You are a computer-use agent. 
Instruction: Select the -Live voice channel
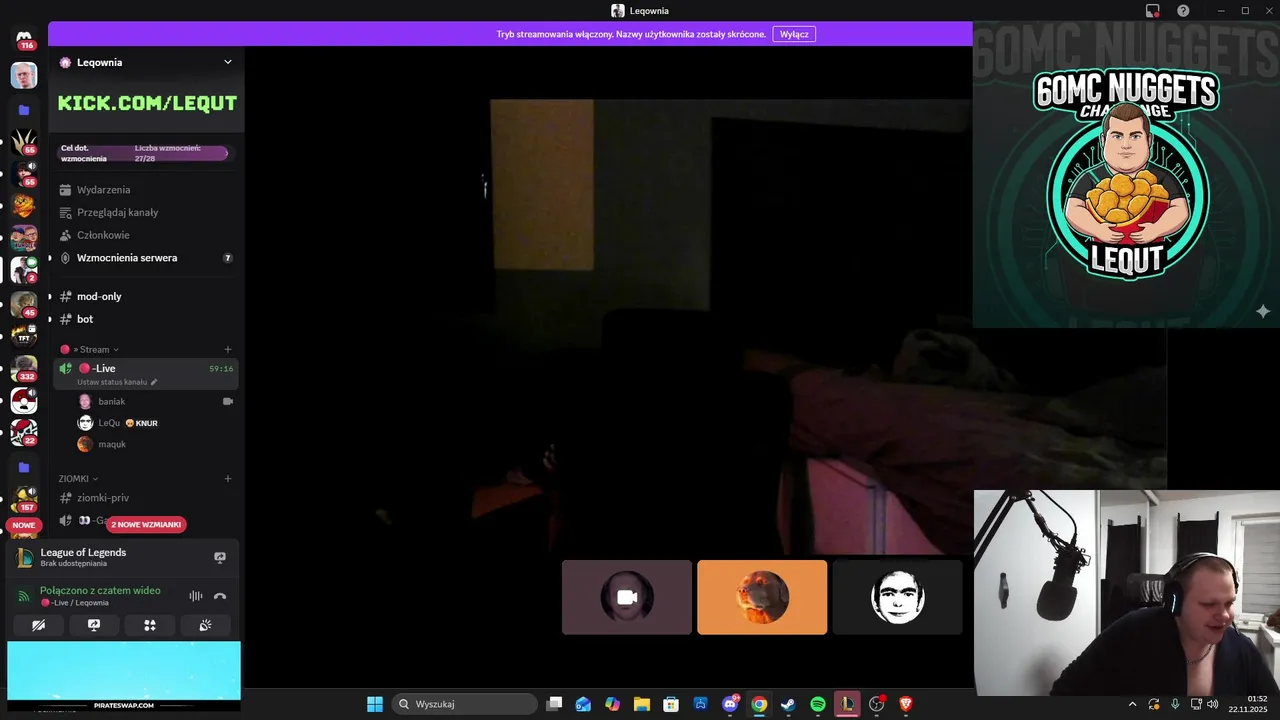145,373
